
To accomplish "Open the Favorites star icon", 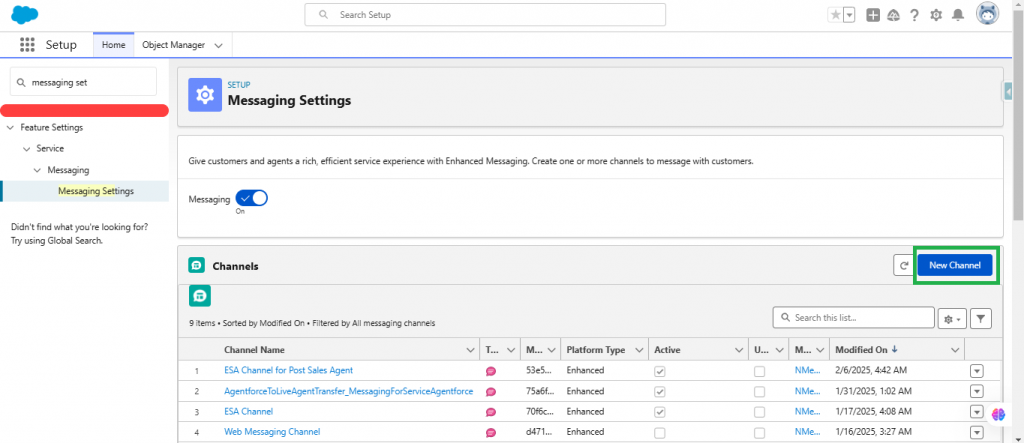I will (x=835, y=15).
